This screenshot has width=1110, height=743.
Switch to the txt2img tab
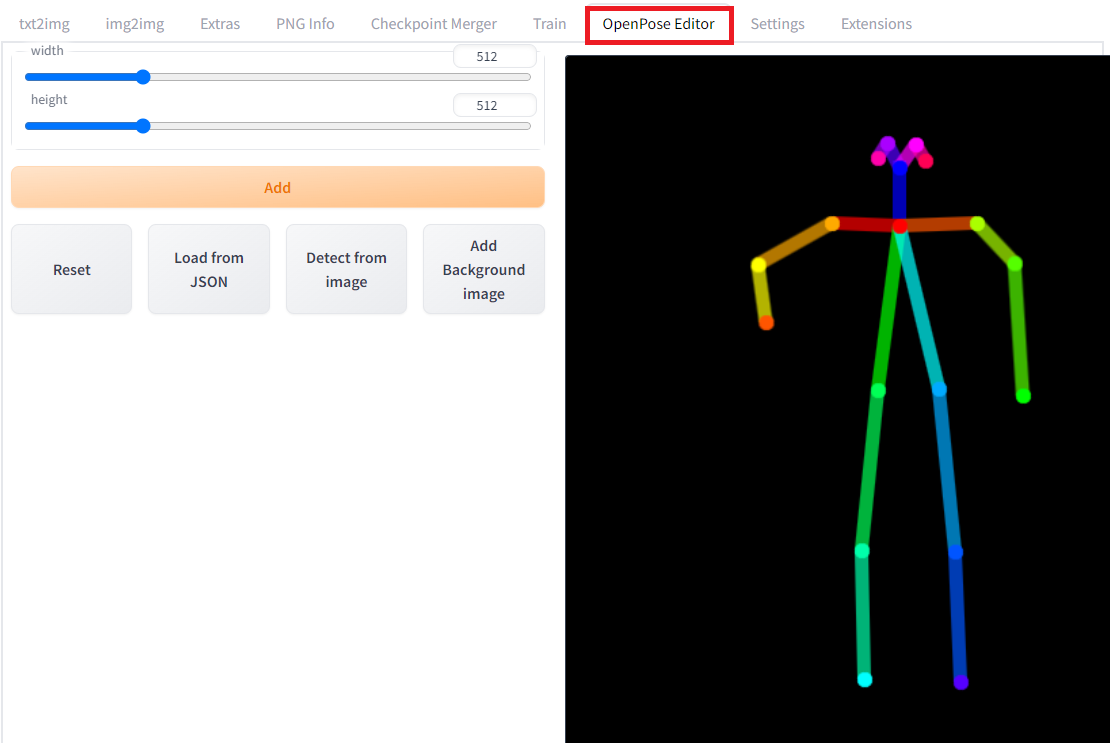44,23
